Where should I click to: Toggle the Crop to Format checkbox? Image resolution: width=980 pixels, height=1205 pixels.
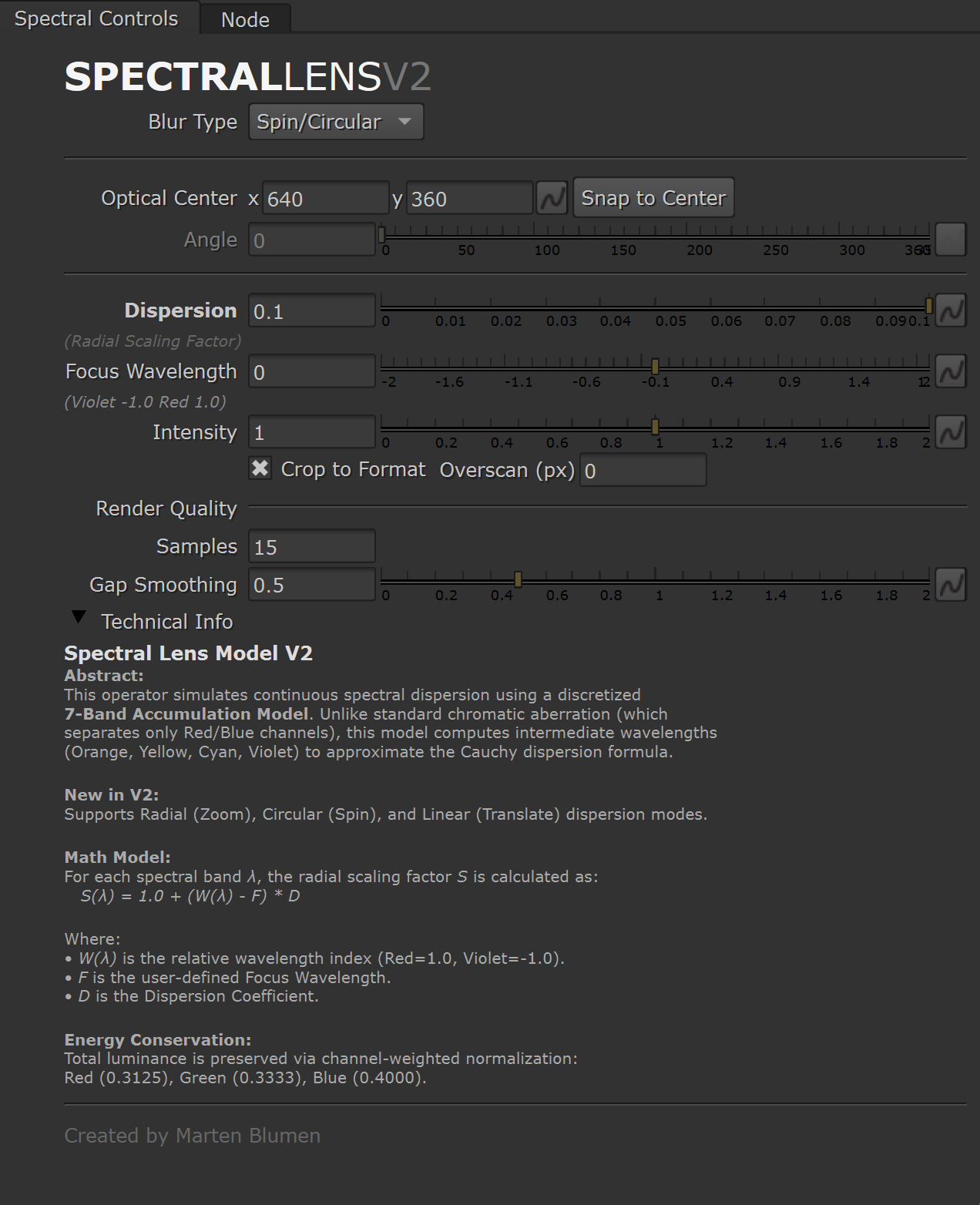(x=260, y=468)
